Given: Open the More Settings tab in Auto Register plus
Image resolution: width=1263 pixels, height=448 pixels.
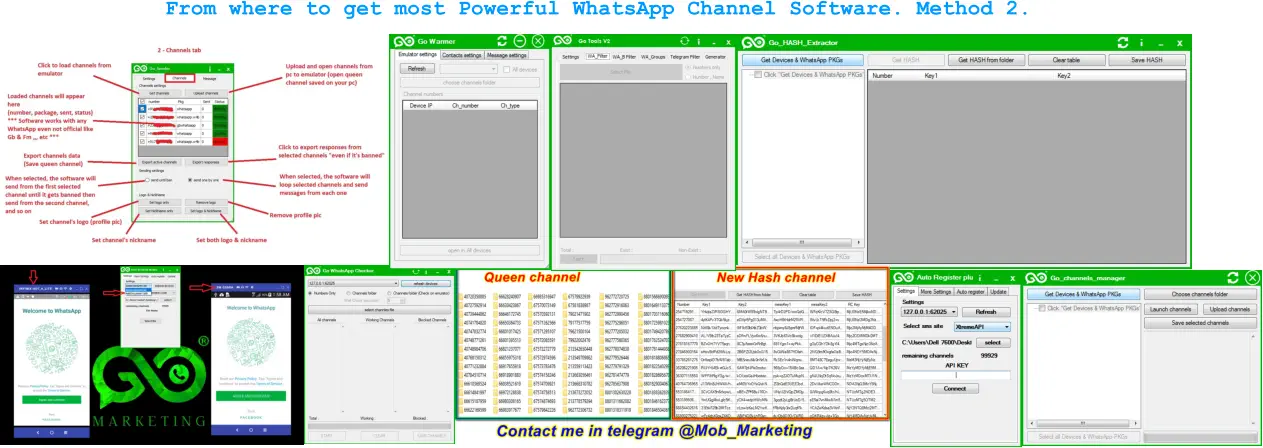Looking at the screenshot, I should pyautogui.click(x=936, y=292).
